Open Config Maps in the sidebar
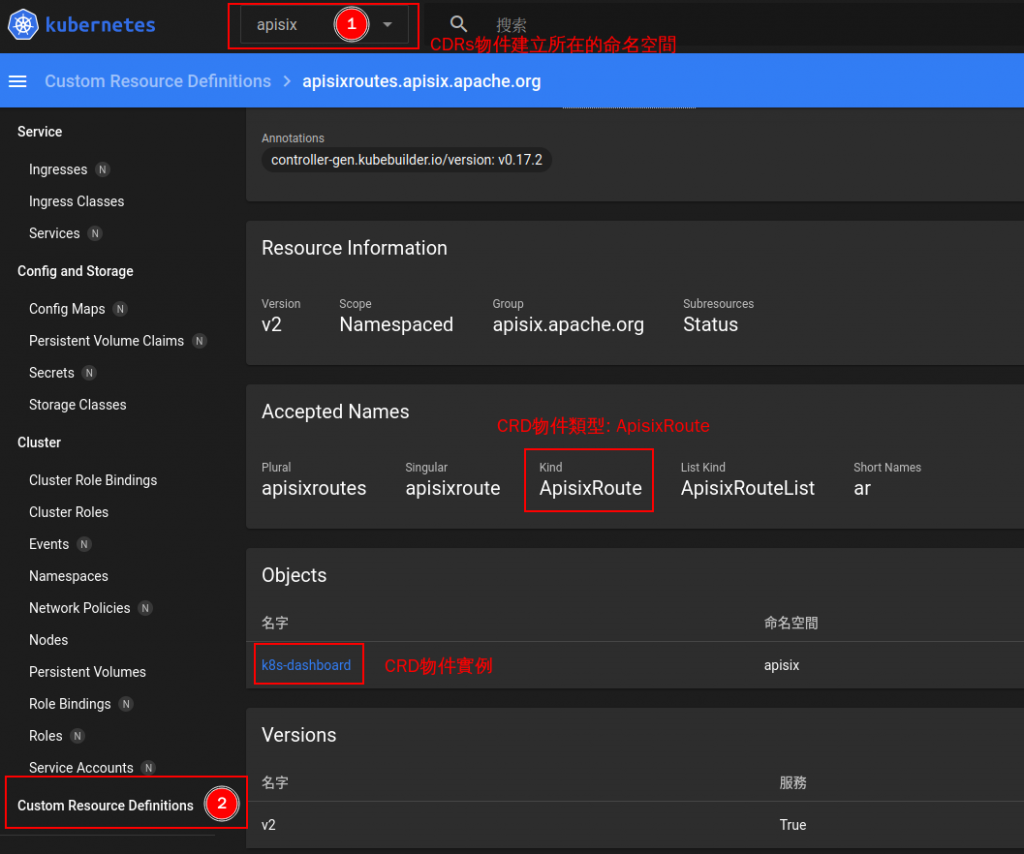This screenshot has width=1024, height=854. click(x=67, y=309)
